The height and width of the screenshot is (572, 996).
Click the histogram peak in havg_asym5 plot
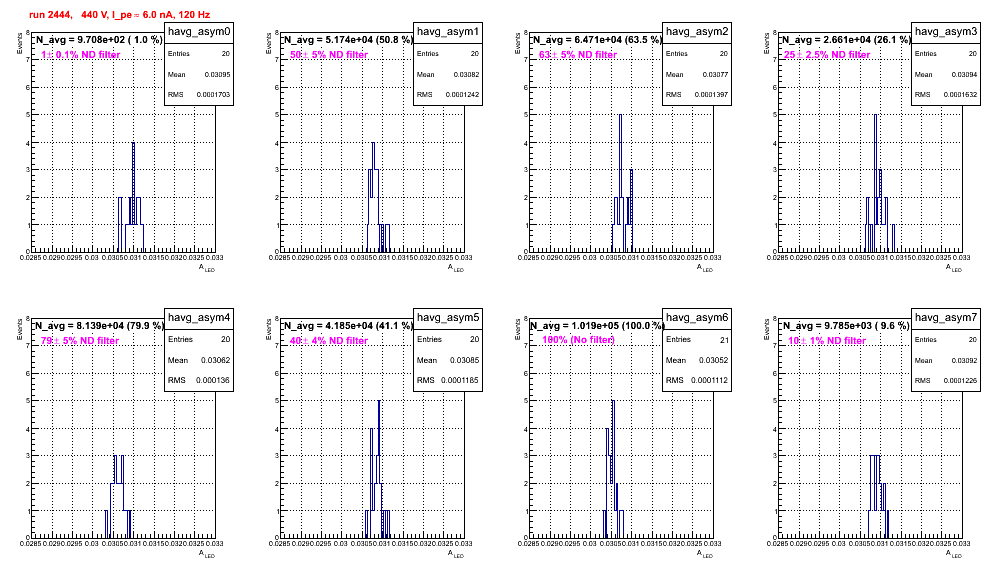pyautogui.click(x=379, y=402)
